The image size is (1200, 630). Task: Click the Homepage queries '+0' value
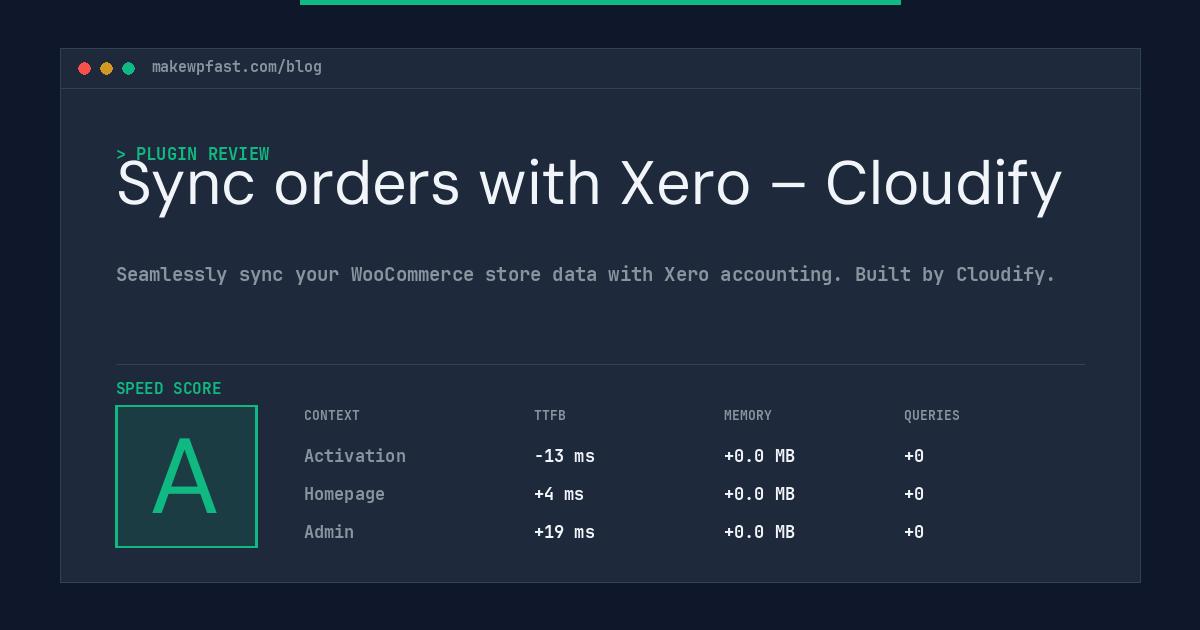(x=914, y=494)
